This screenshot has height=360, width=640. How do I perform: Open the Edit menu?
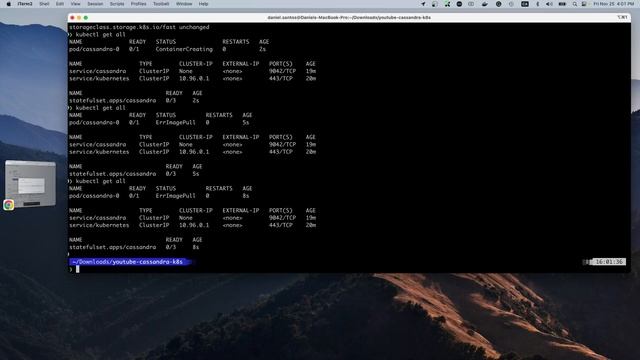point(60,4)
